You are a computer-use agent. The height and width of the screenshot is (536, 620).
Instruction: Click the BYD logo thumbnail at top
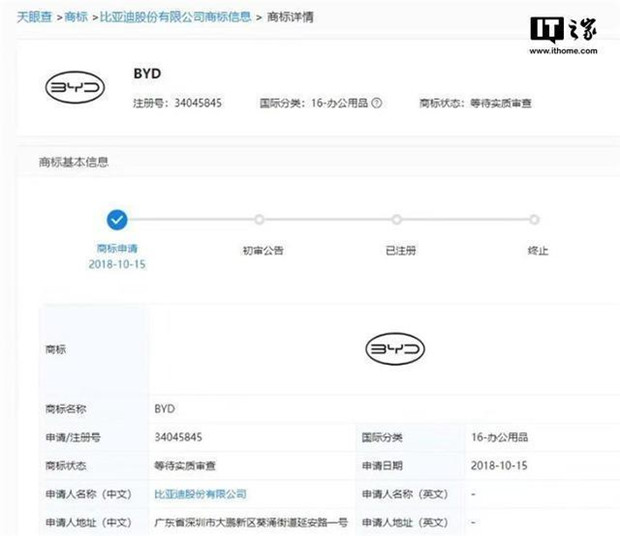[x=75, y=87]
